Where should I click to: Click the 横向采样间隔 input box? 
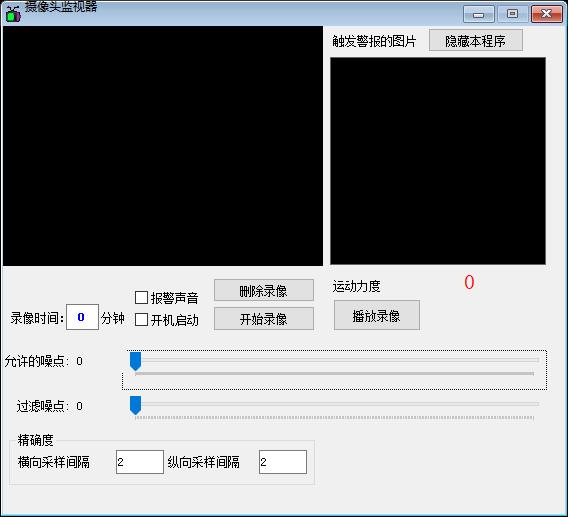140,462
